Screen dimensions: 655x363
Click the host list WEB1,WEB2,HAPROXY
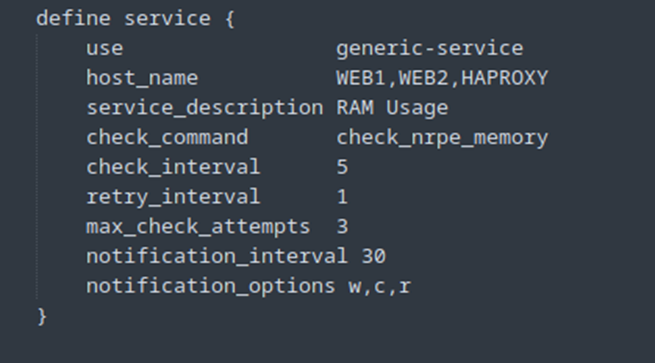pos(442,78)
